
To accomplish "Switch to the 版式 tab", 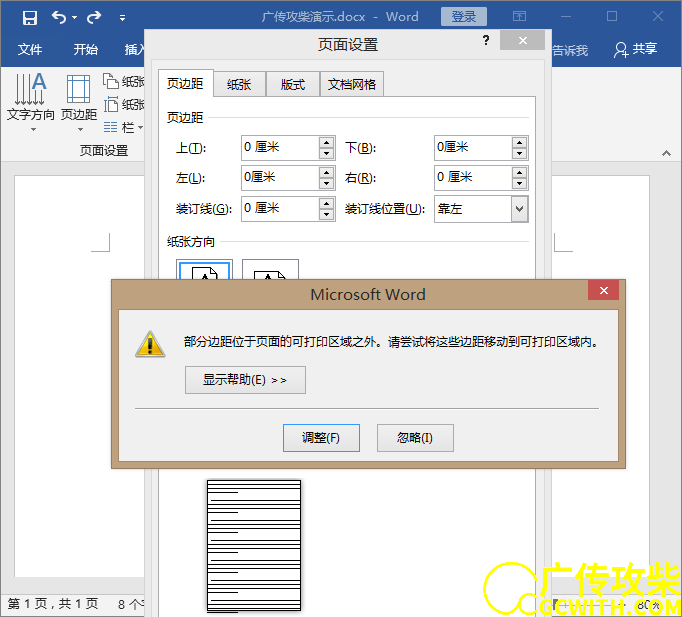I will pyautogui.click(x=293, y=84).
